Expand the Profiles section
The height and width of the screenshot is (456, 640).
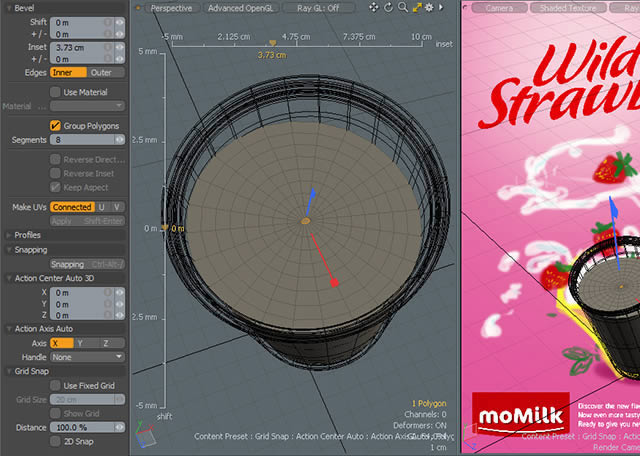tap(9, 235)
